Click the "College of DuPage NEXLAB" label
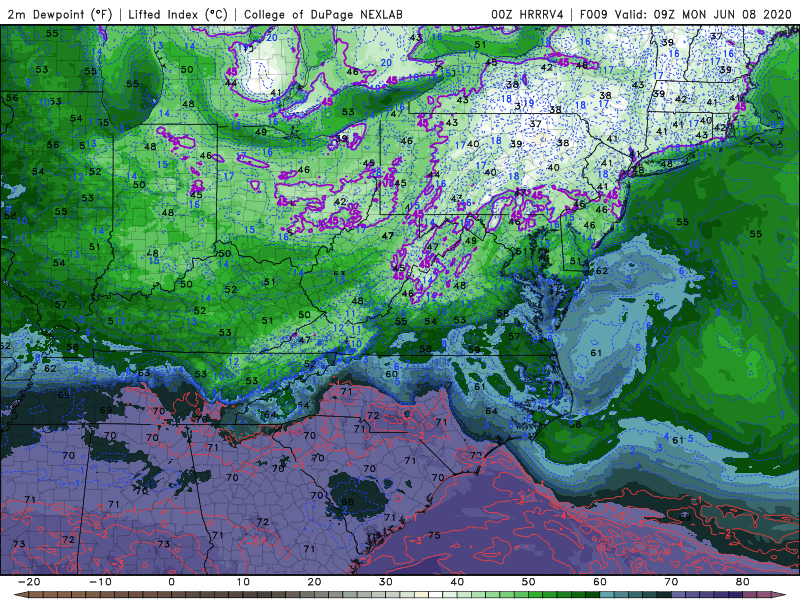Screen dimensions: 800x600 [323, 14]
